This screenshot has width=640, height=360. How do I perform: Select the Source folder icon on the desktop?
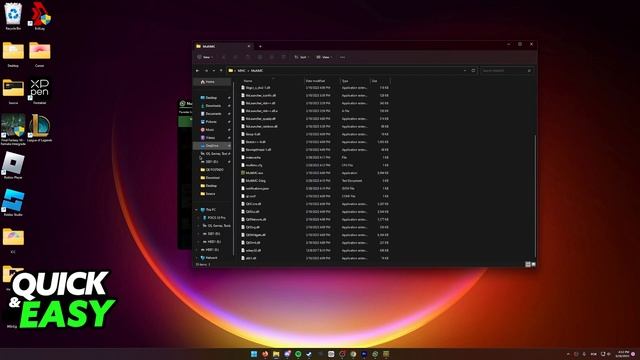tap(13, 91)
